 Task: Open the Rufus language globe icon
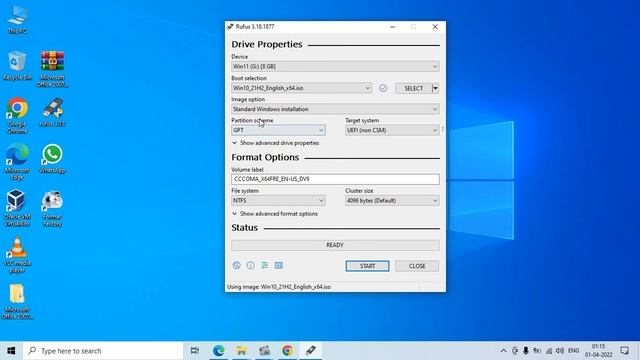coord(236,265)
